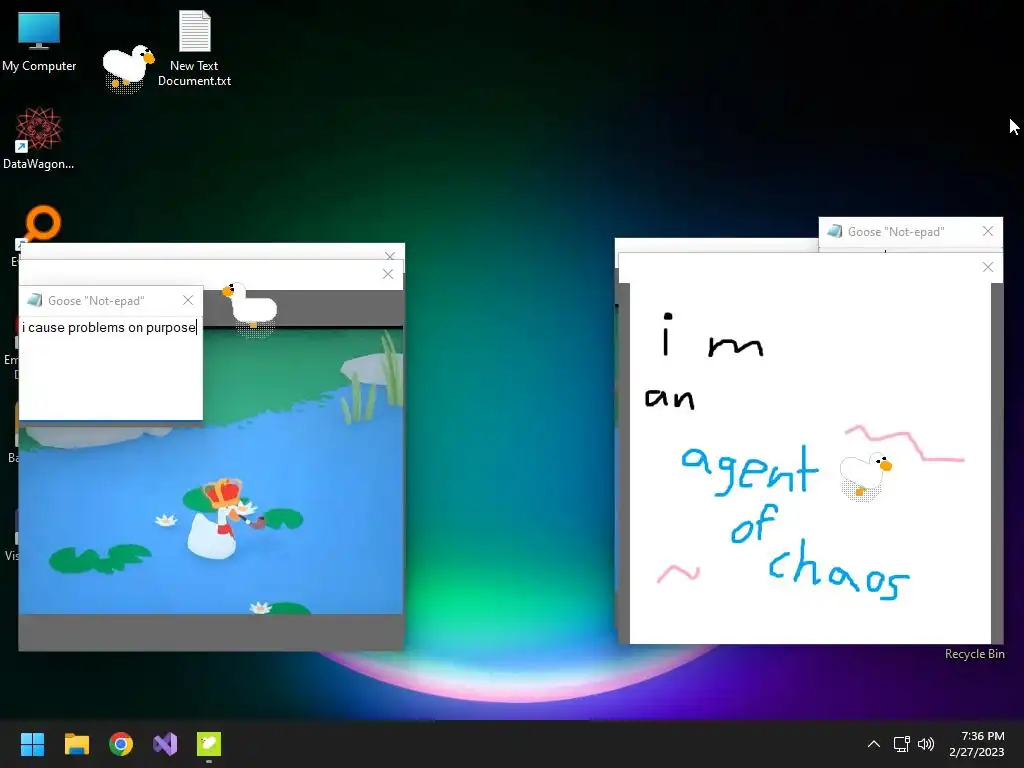
Task: Close the left Goose "Not-epad" window
Action: [188, 300]
